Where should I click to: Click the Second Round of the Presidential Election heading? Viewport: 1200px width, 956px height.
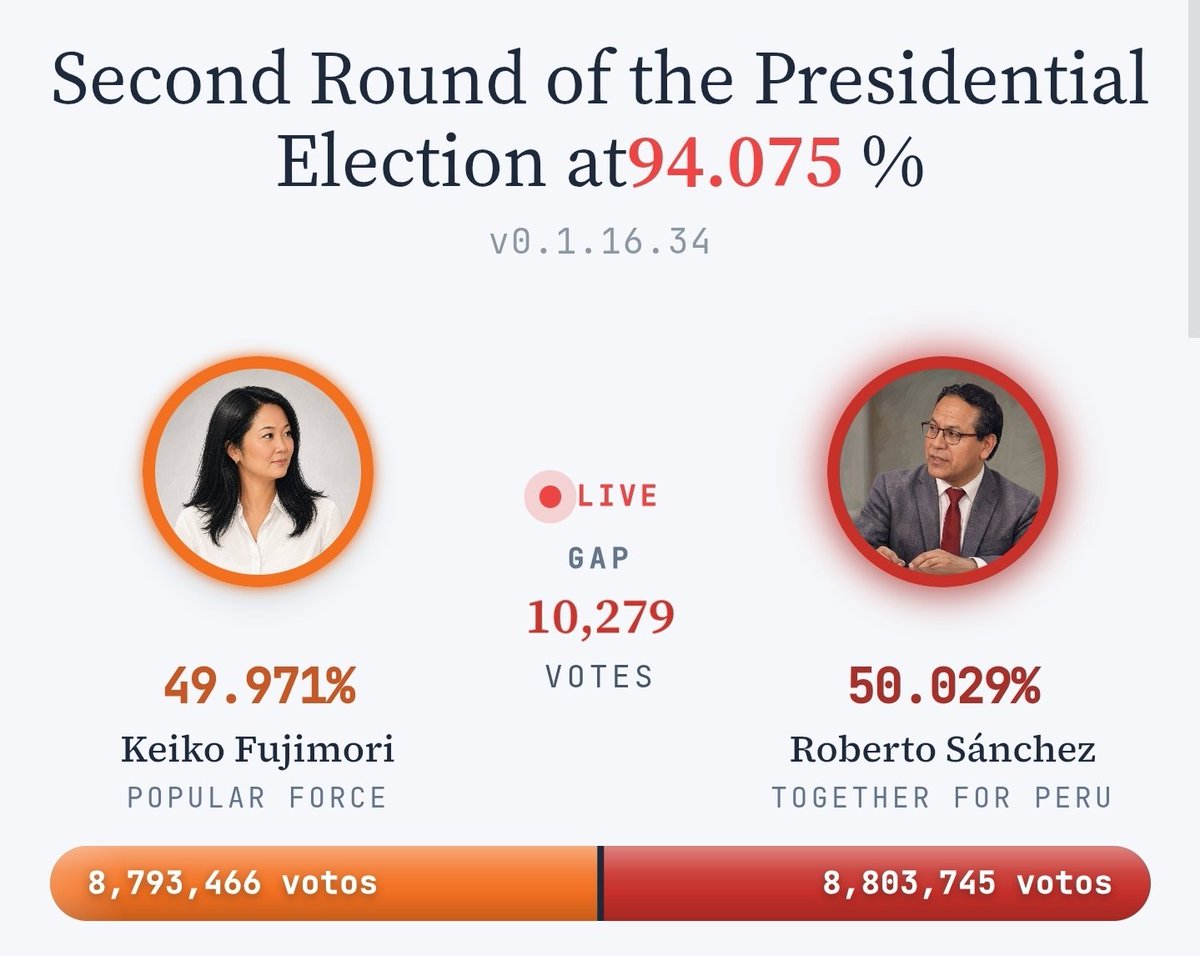coord(600,121)
